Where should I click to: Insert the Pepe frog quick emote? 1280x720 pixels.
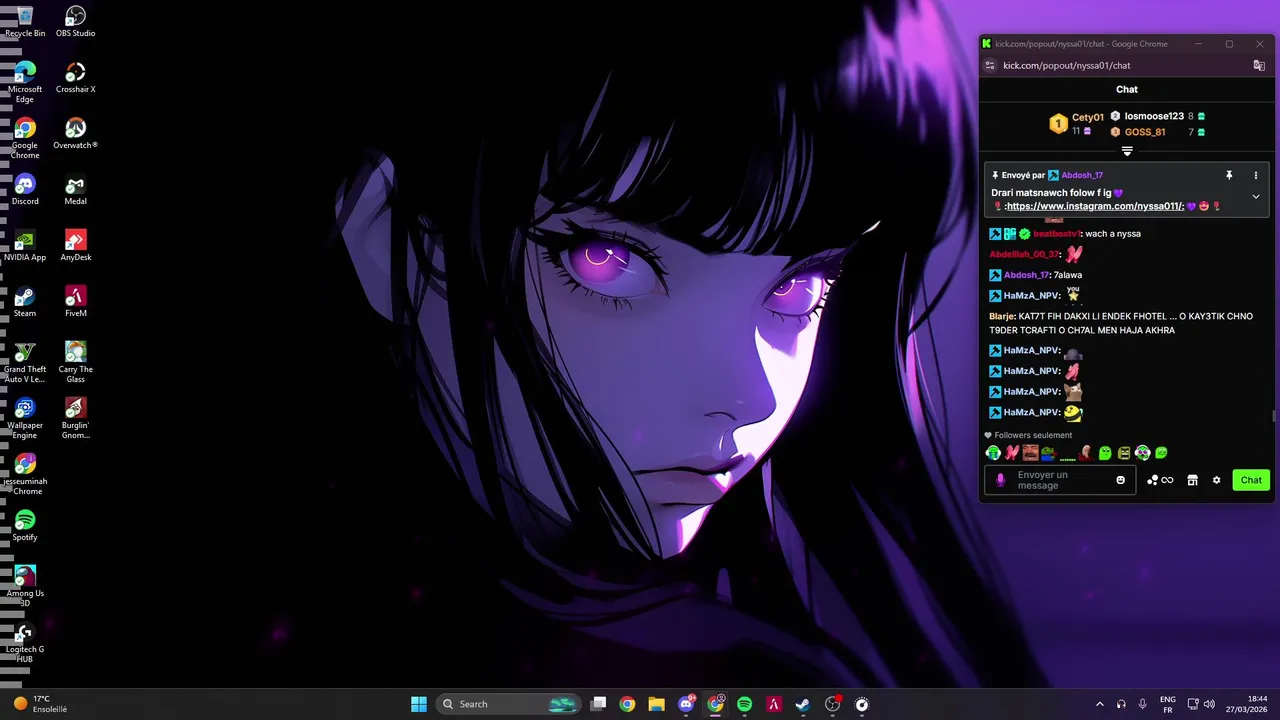pyautogui.click(x=1049, y=453)
